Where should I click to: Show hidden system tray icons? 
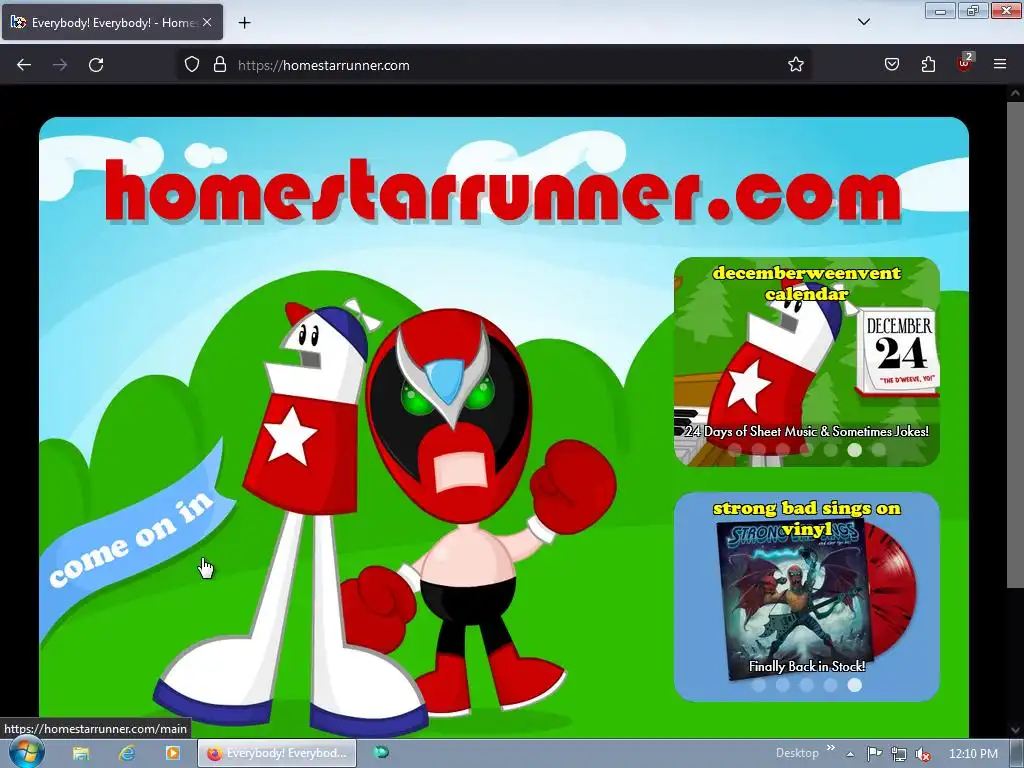pyautogui.click(x=850, y=754)
